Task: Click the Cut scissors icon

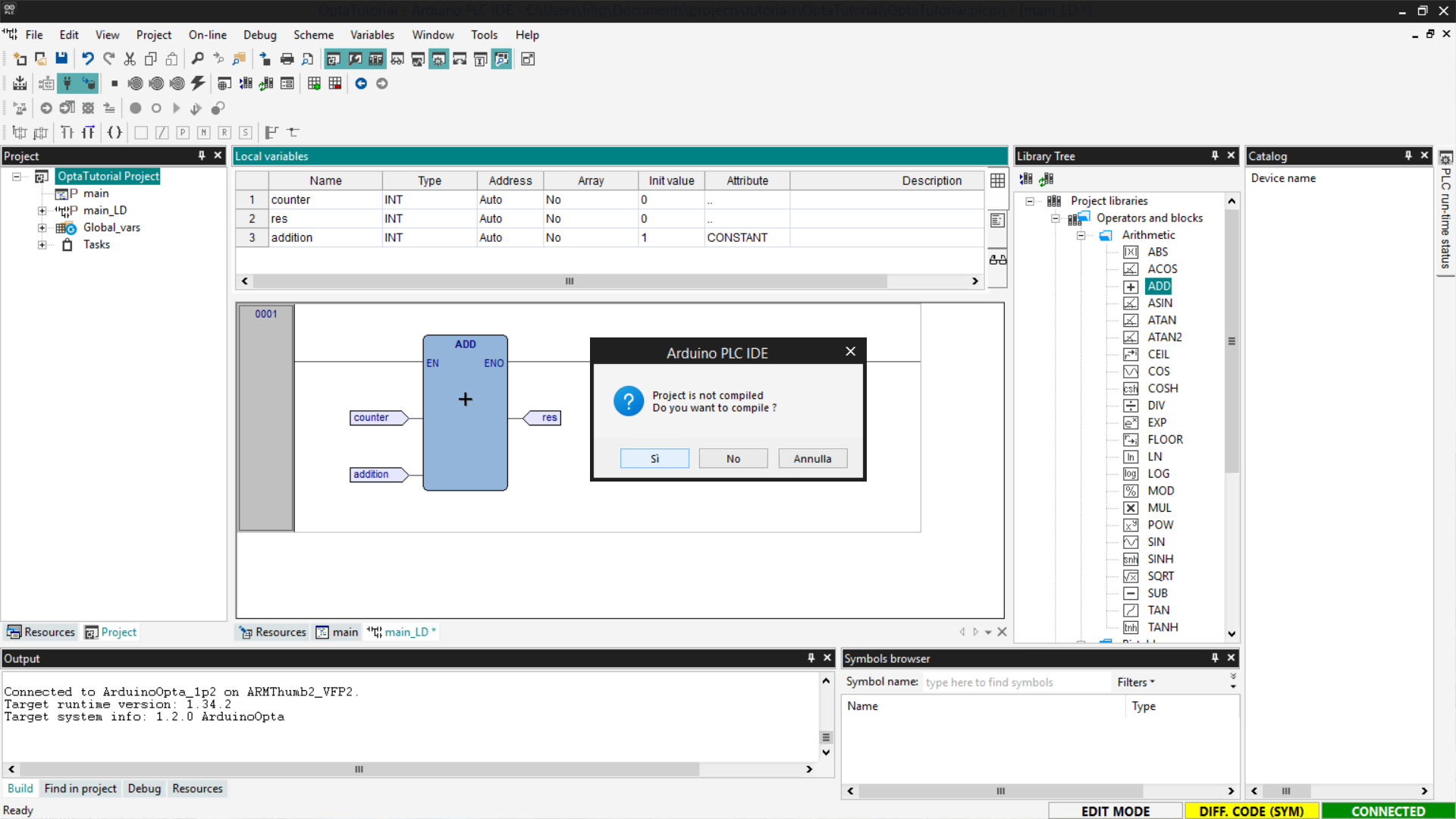Action: (x=130, y=59)
